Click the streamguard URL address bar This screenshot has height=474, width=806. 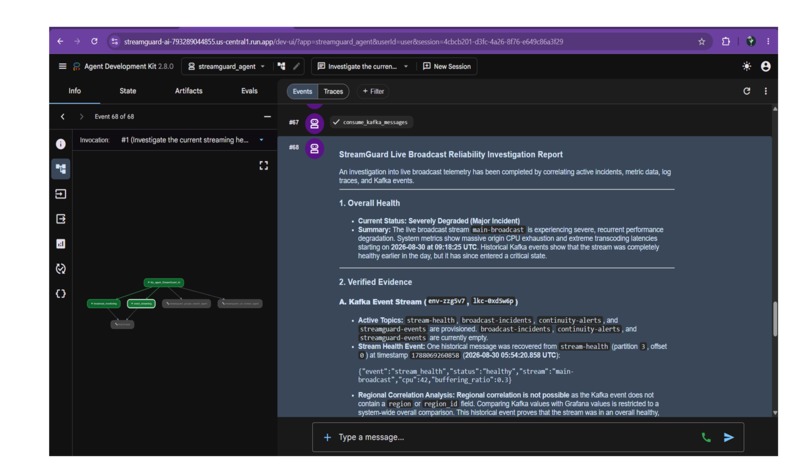343,42
